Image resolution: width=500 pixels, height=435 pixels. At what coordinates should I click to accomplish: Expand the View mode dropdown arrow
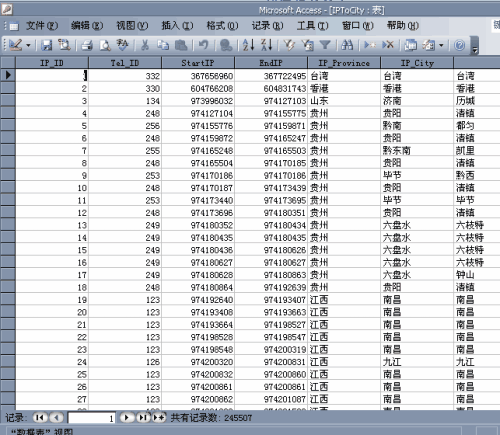point(28,45)
